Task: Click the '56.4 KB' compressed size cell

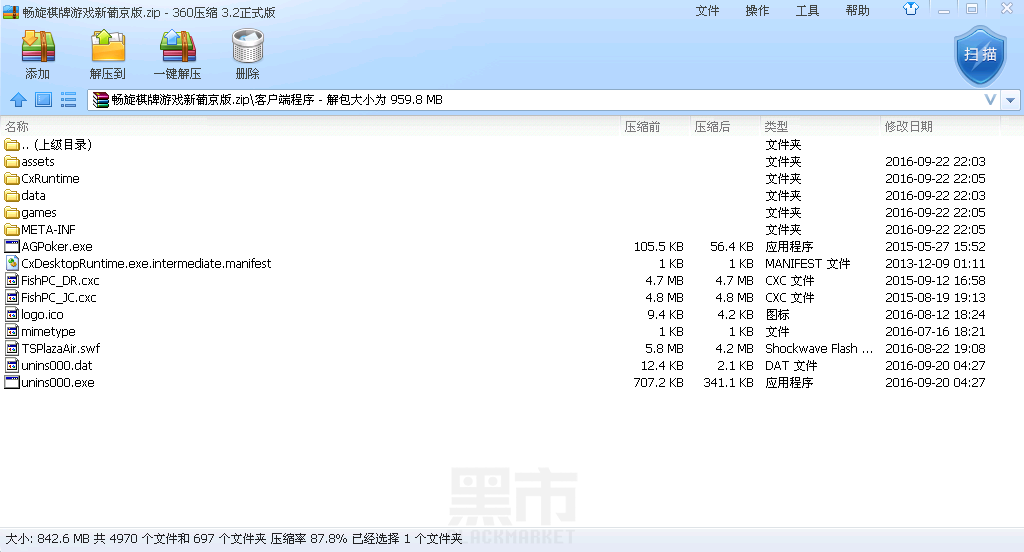Action: pyautogui.click(x=731, y=246)
